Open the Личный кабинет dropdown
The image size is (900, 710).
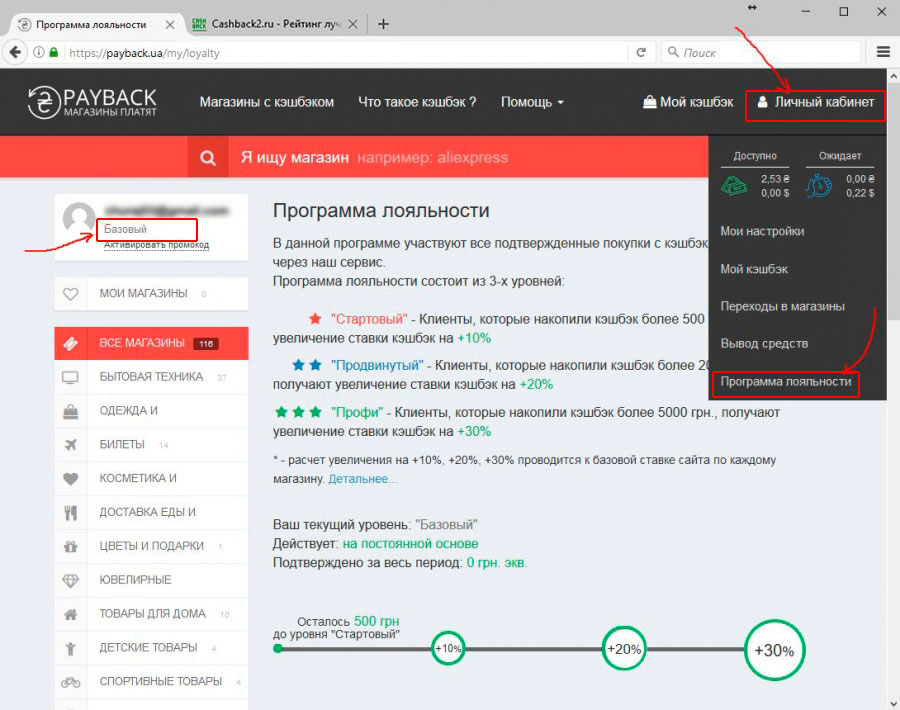(x=815, y=102)
